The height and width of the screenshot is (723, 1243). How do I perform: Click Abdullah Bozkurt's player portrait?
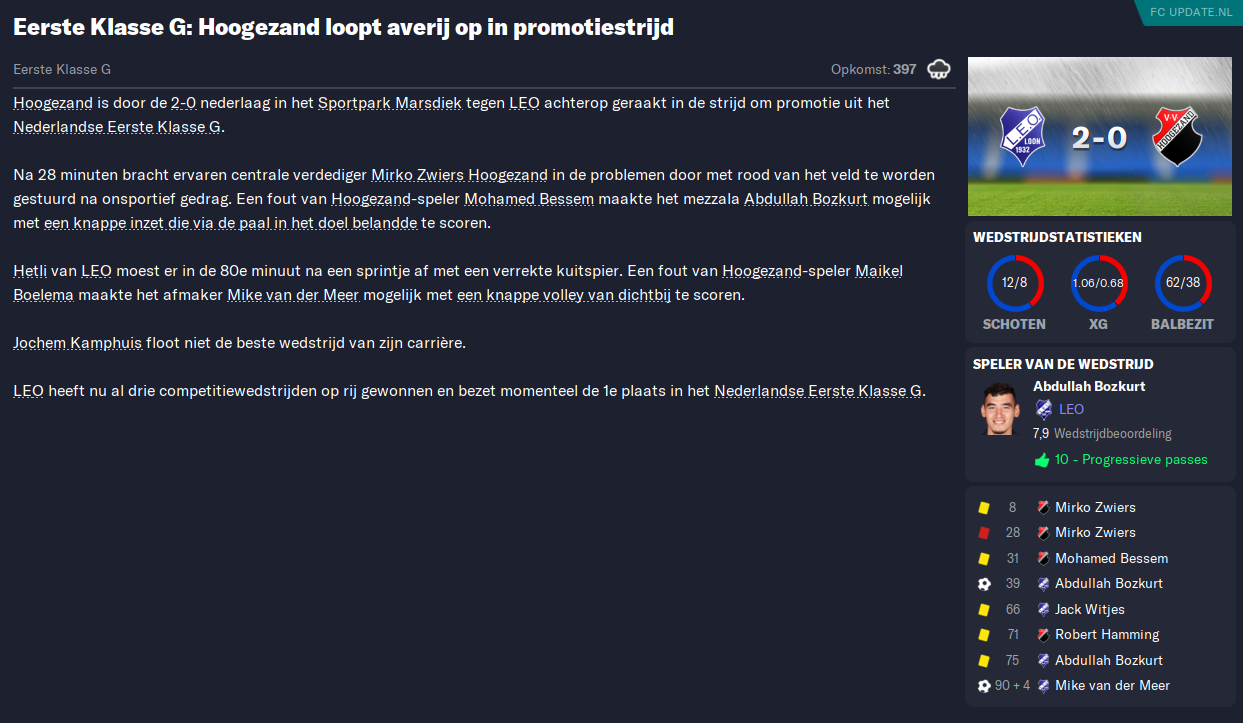click(997, 408)
